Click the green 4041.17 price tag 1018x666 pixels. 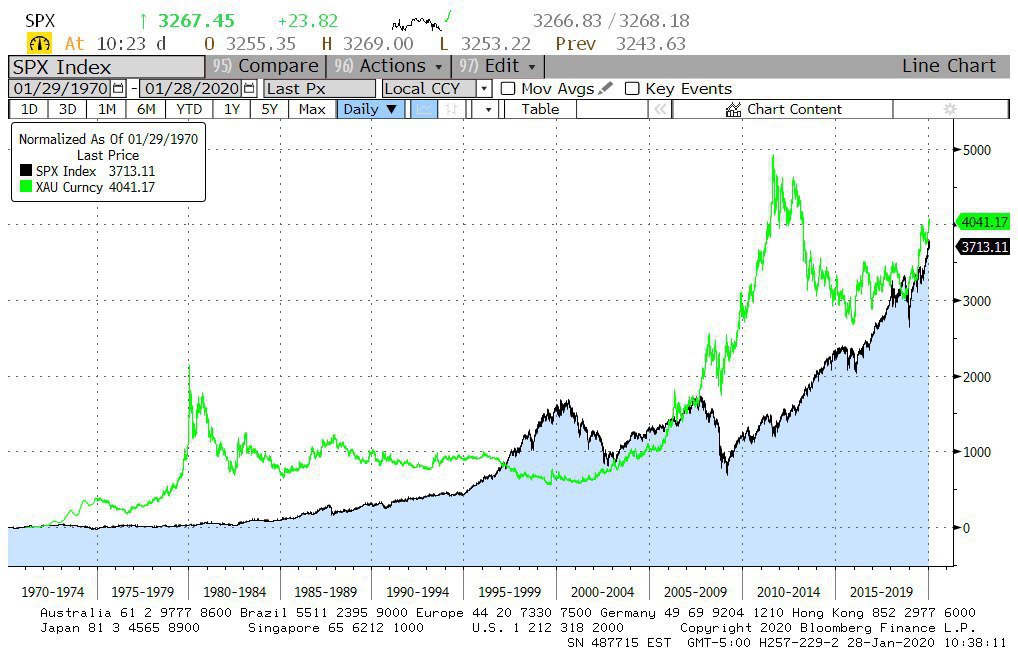coord(982,222)
